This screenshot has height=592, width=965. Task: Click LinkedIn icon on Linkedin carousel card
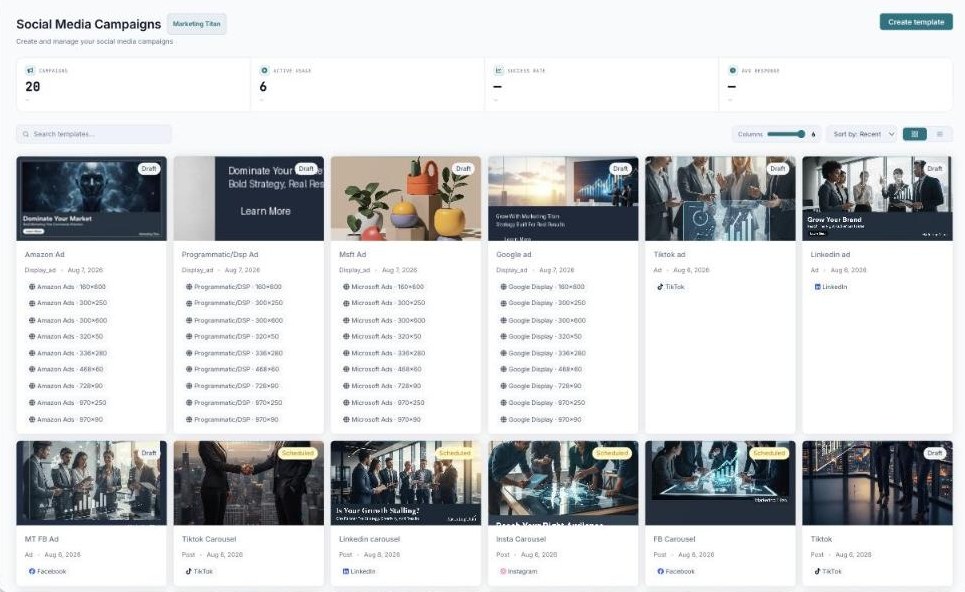coord(346,572)
